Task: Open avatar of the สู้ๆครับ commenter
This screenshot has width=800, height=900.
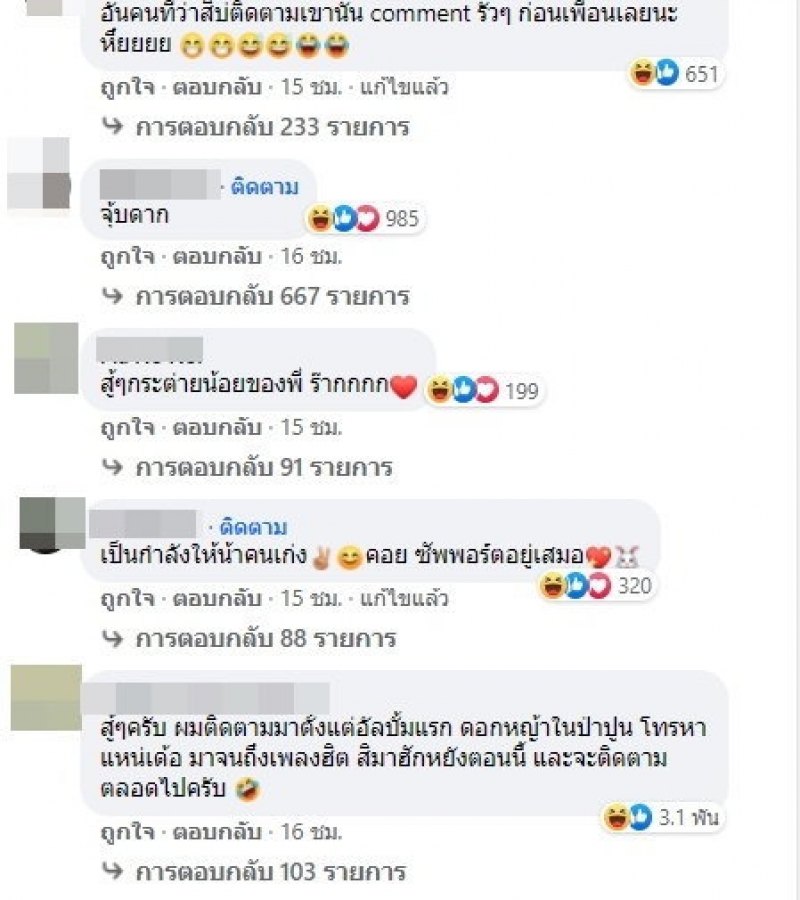Action: pyautogui.click(x=46, y=697)
